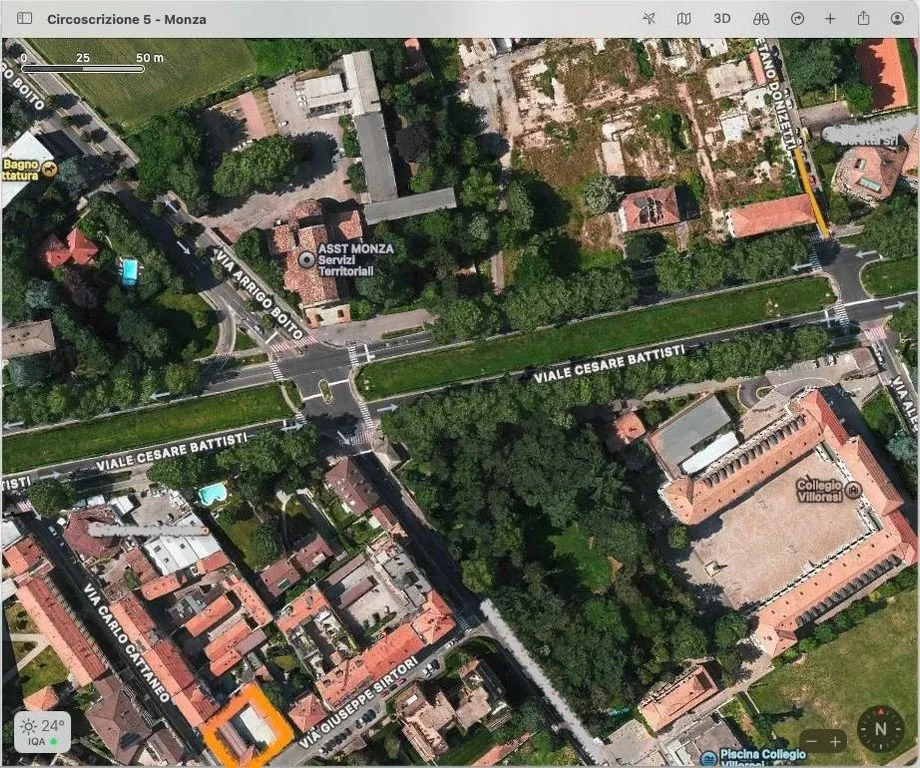Select the Piscina Collegio Villoresi pool icon
Viewport: 920px width, 768px height.
point(709,759)
